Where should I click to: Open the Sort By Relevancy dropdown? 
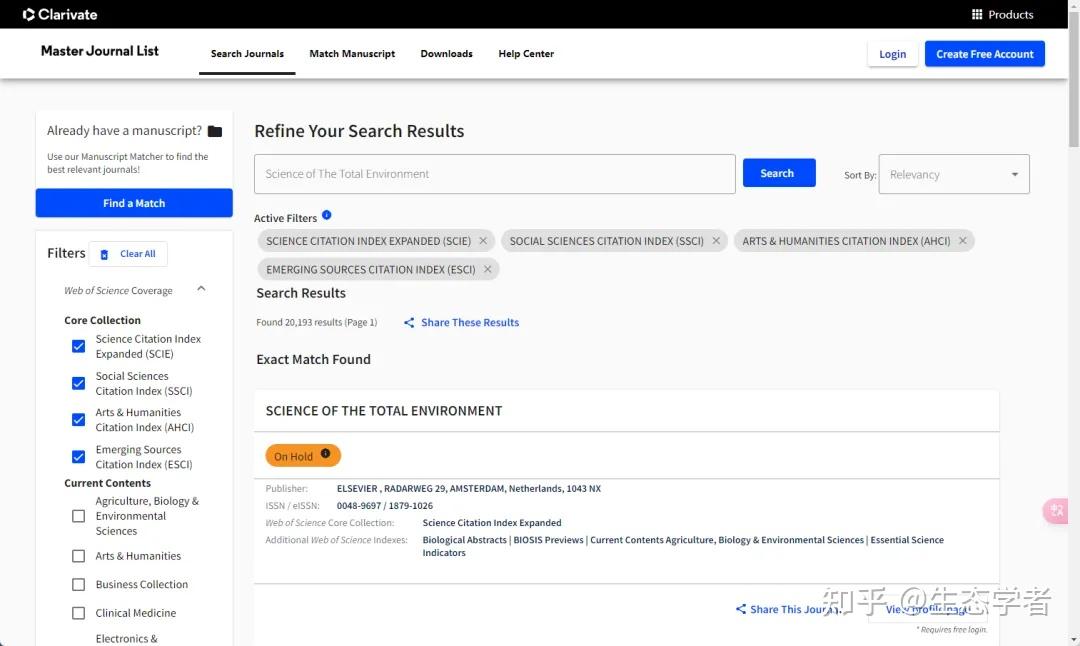coord(953,174)
